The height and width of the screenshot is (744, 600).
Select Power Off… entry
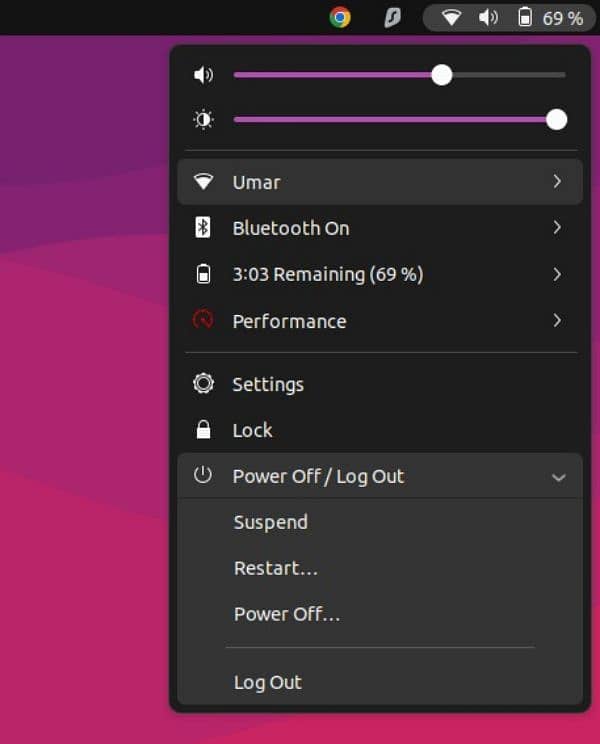click(x=287, y=614)
